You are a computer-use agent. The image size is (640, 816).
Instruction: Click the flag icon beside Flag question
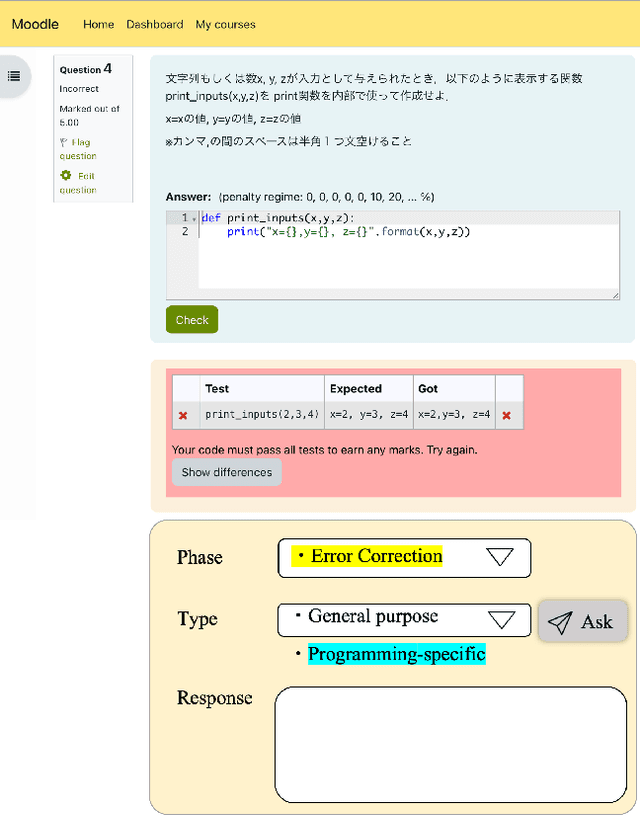pos(63,142)
